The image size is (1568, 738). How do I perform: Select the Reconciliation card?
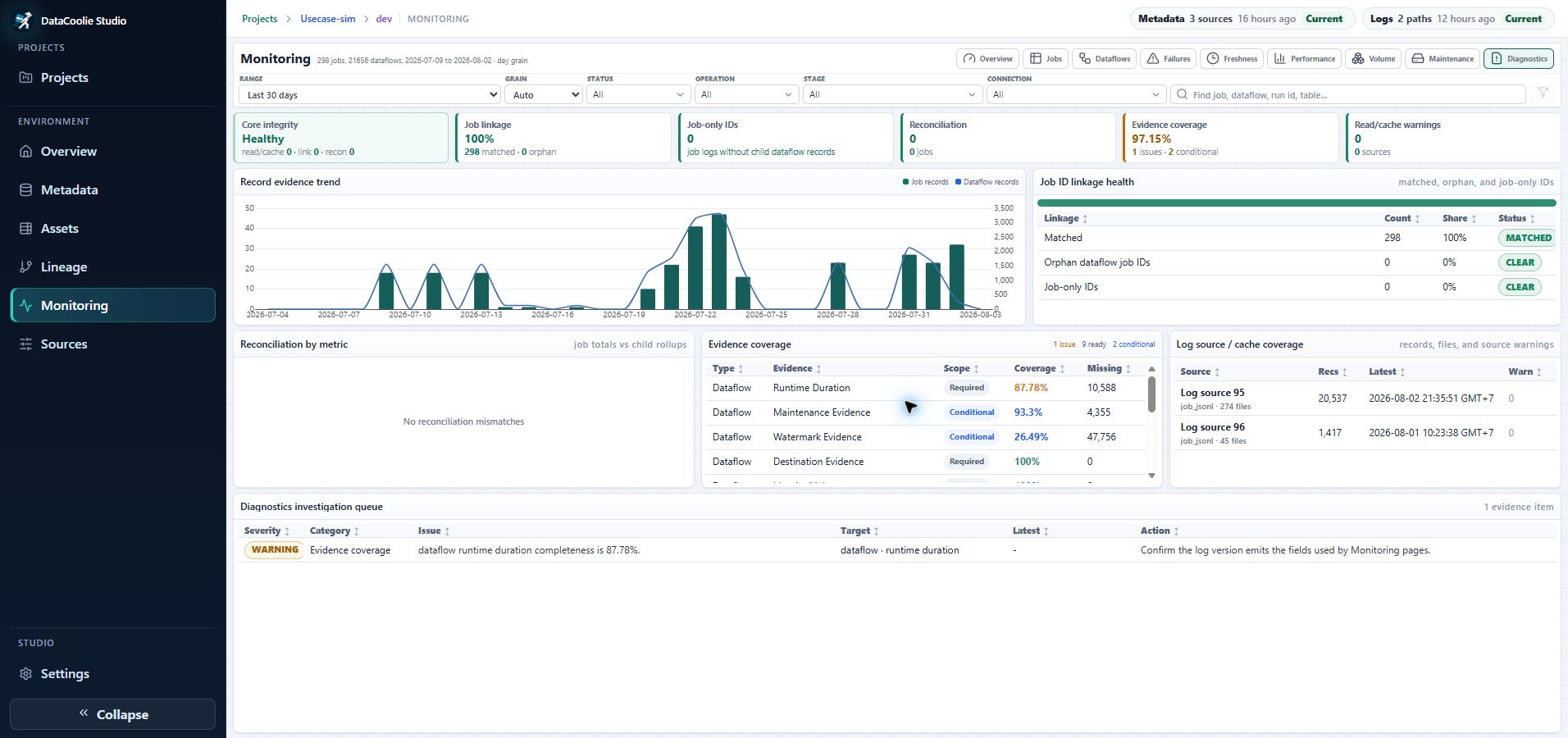click(1008, 138)
